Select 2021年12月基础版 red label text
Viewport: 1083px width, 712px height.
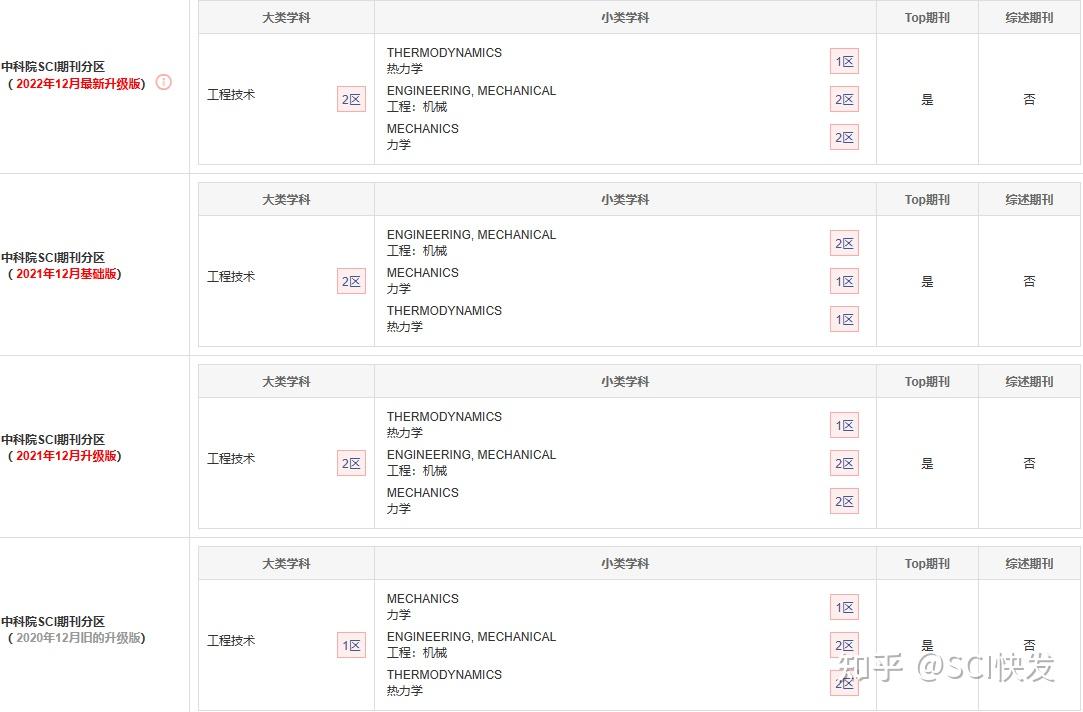point(67,274)
